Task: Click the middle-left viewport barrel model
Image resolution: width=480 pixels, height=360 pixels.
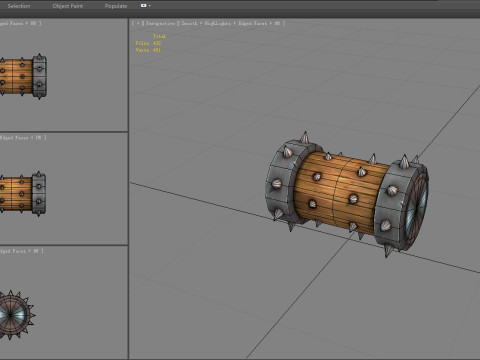Action: point(22,194)
